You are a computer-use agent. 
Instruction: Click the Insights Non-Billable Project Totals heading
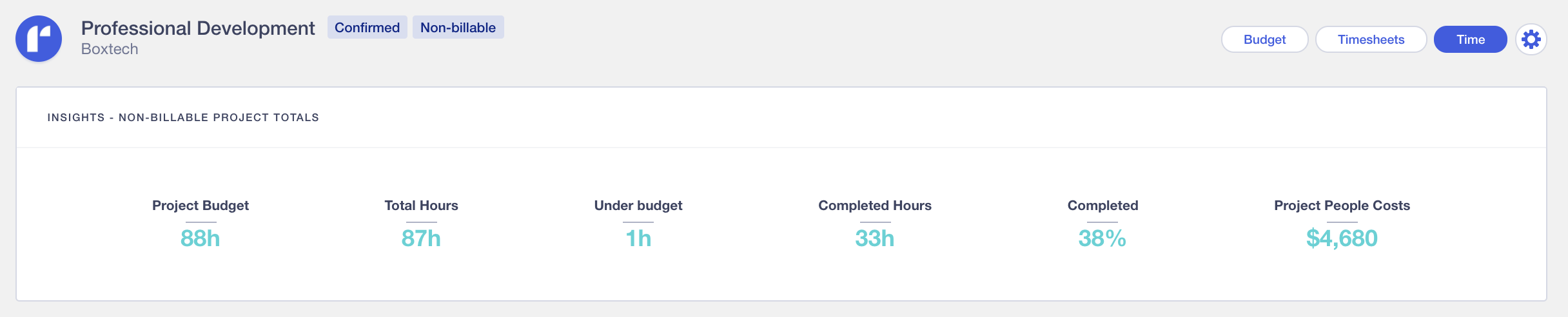coord(183,117)
